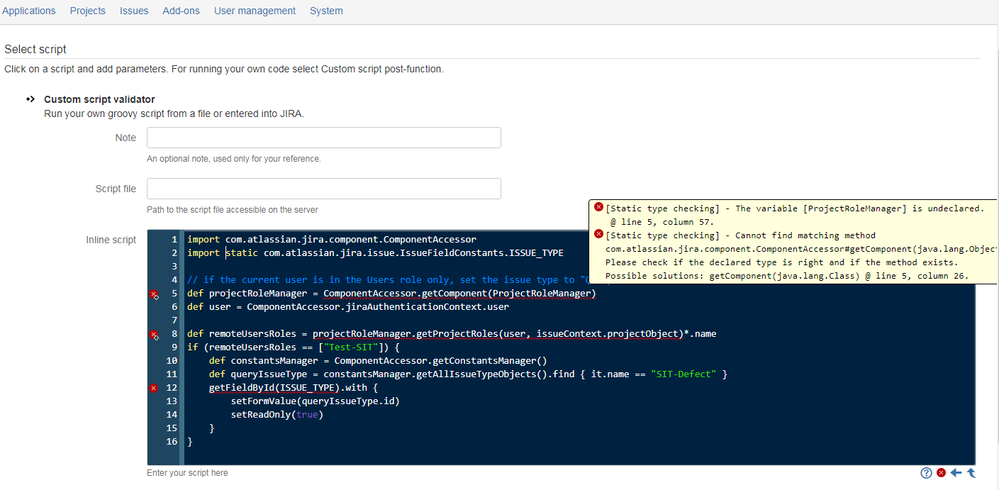
Task: Click the red error marker on line 12
Action: pos(153,388)
